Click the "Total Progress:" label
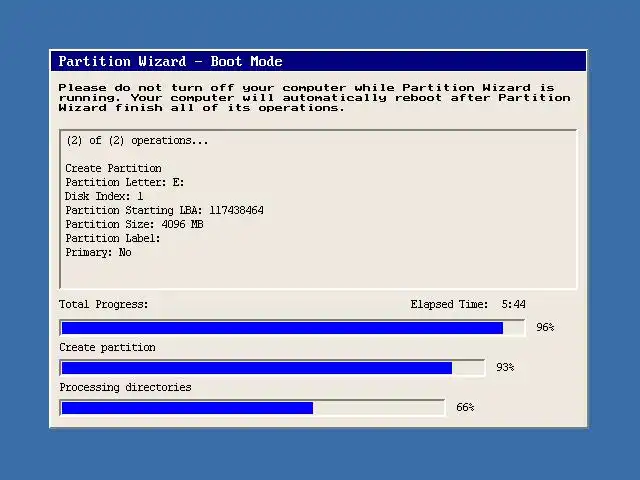 [104, 304]
